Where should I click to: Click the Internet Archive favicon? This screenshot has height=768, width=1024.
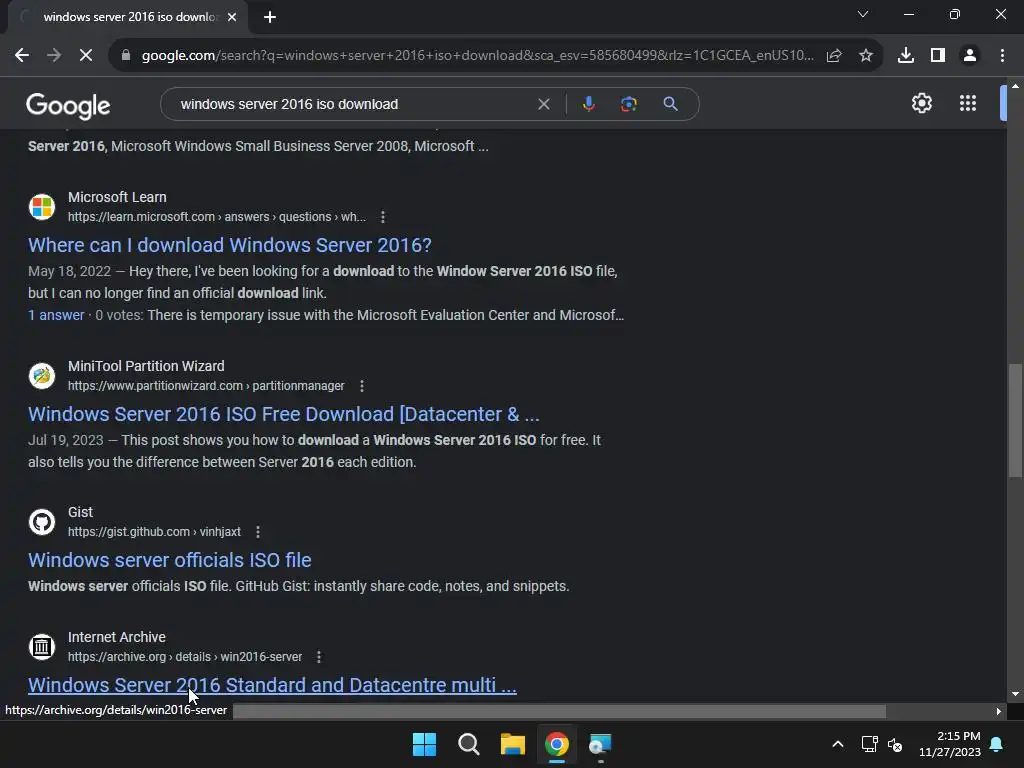[42, 647]
